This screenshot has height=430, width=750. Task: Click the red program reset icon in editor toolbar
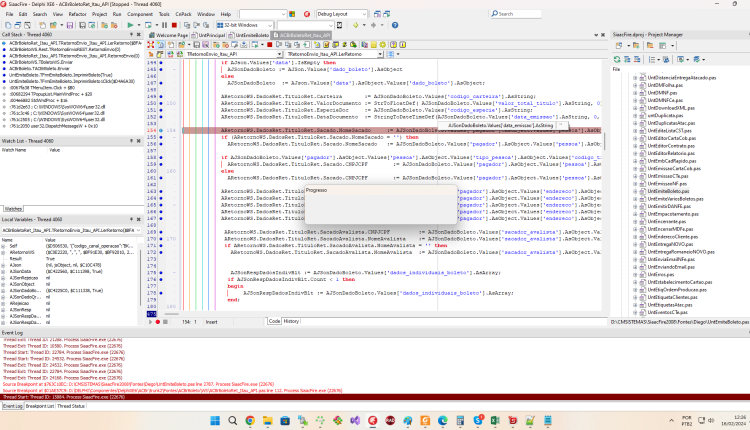click(269, 44)
